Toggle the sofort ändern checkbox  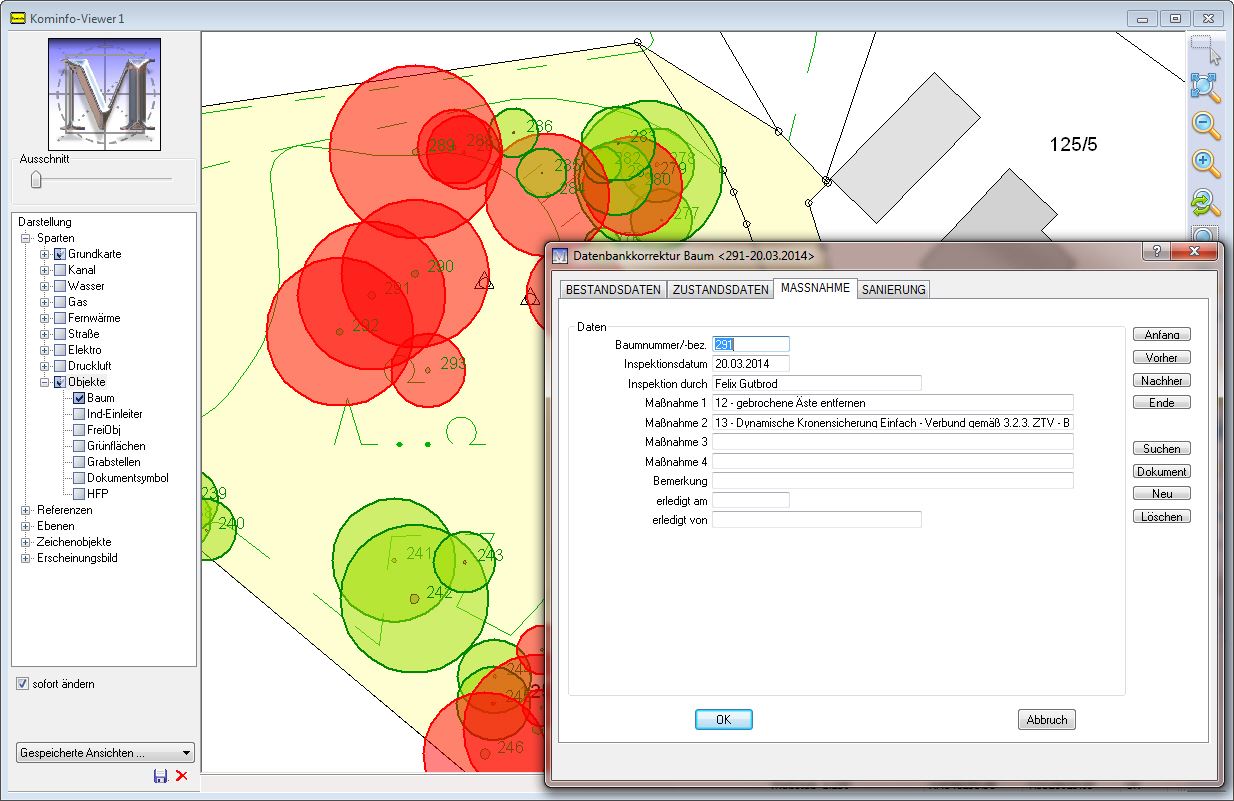pos(23,684)
